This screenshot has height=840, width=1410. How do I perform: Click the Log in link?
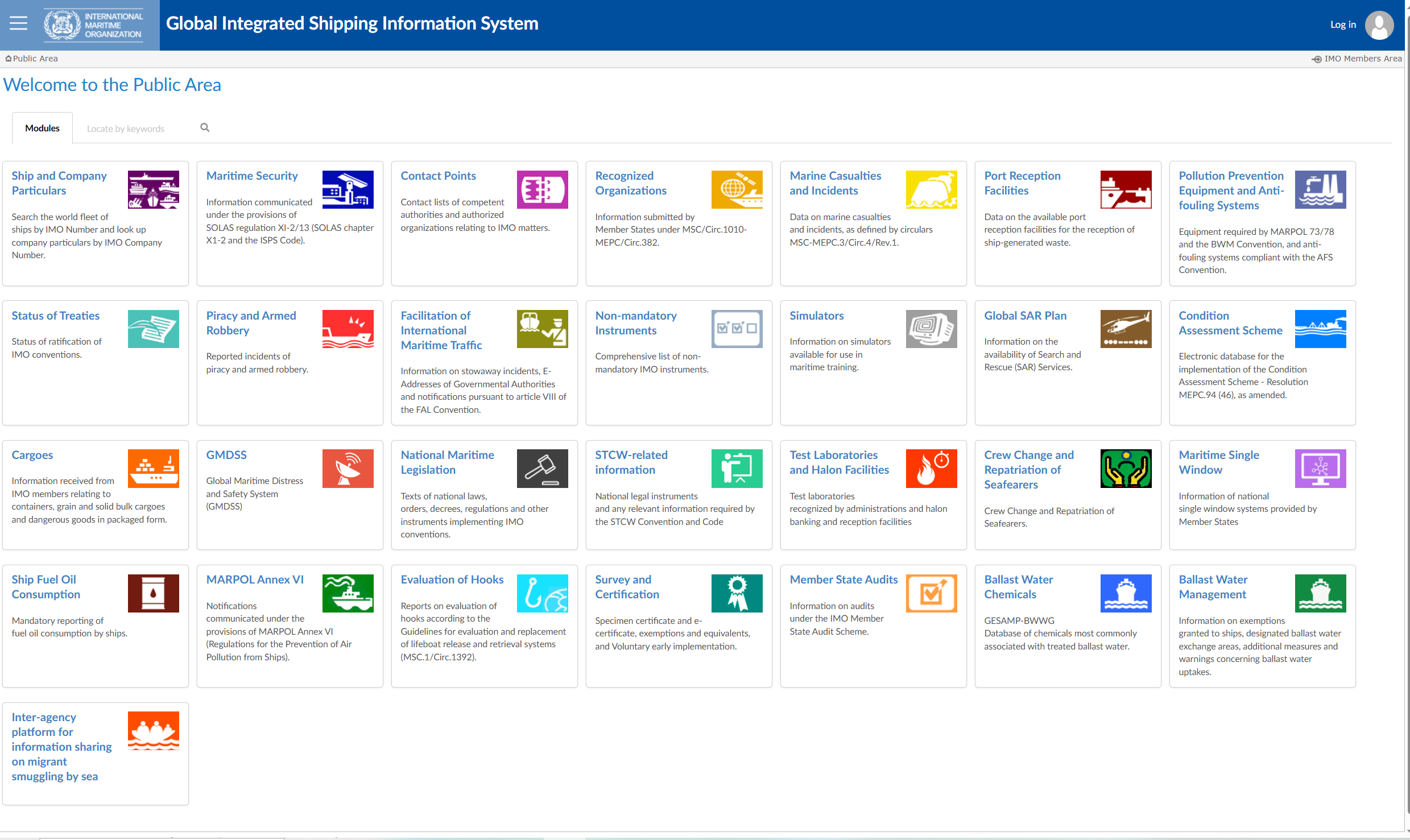[1342, 24]
